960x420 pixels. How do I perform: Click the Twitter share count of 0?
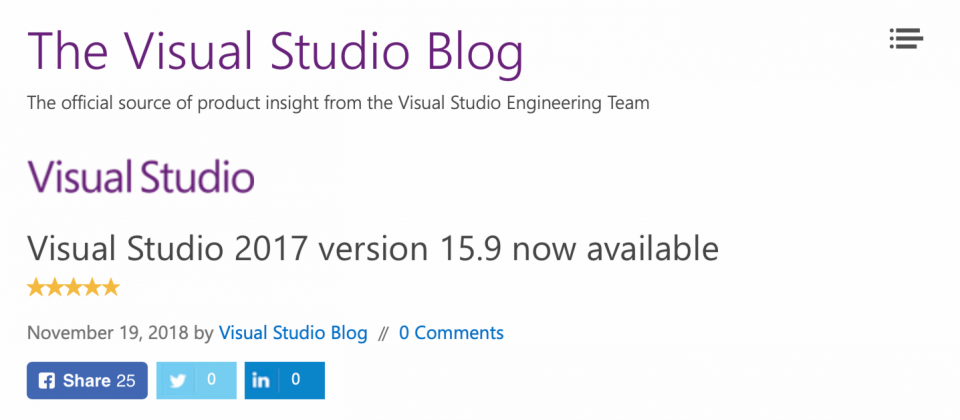[211, 381]
